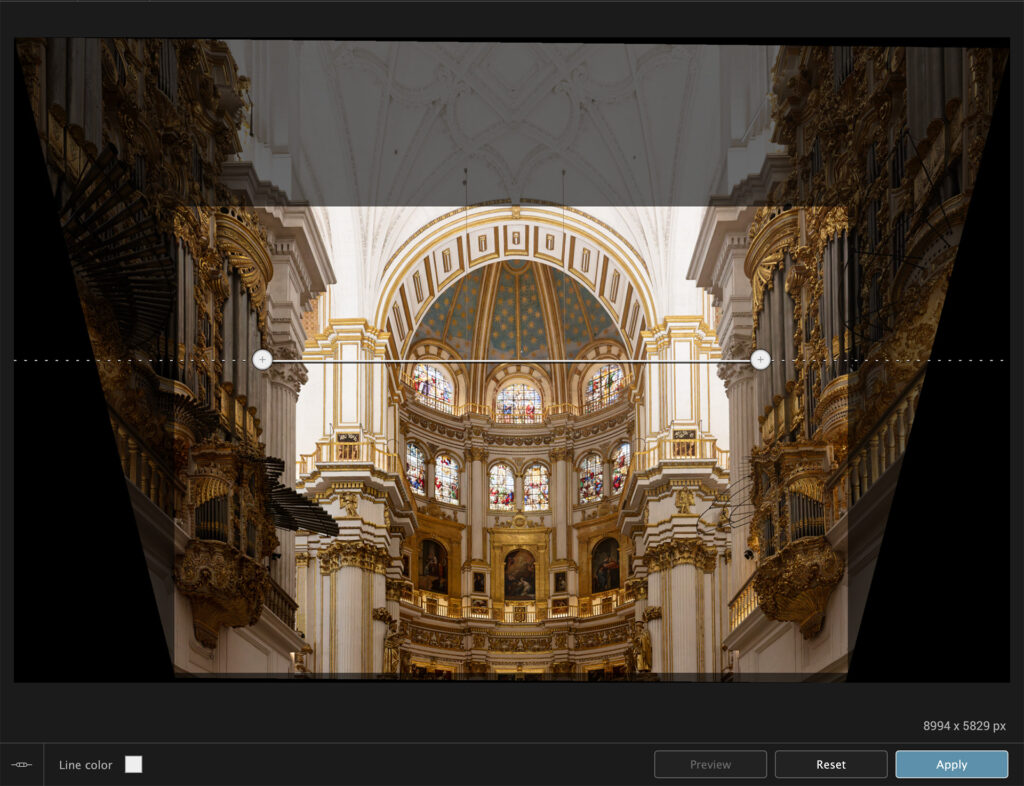1024x786 pixels.
Task: Click the solid horizon line between handles
Action: pos(510,360)
